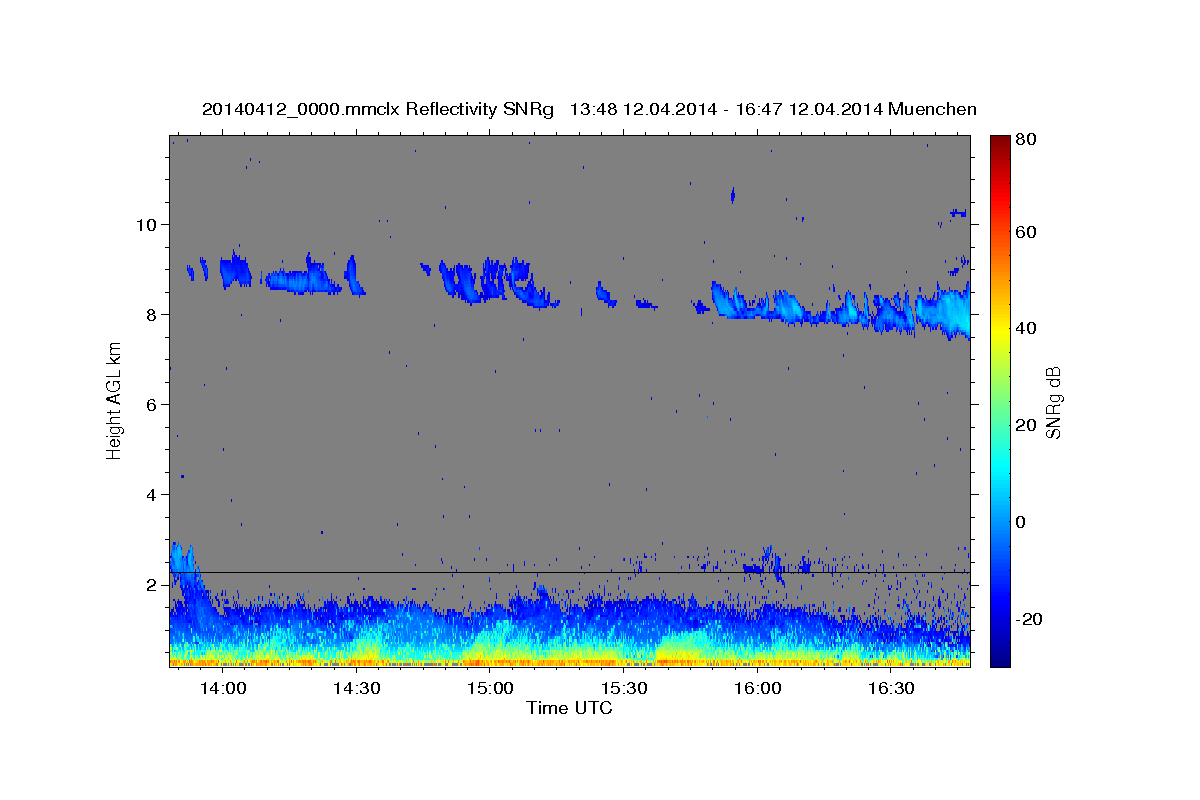Screen dimensions: 1200x800
Task: Click the colorbar value 20
Action: click(1025, 425)
